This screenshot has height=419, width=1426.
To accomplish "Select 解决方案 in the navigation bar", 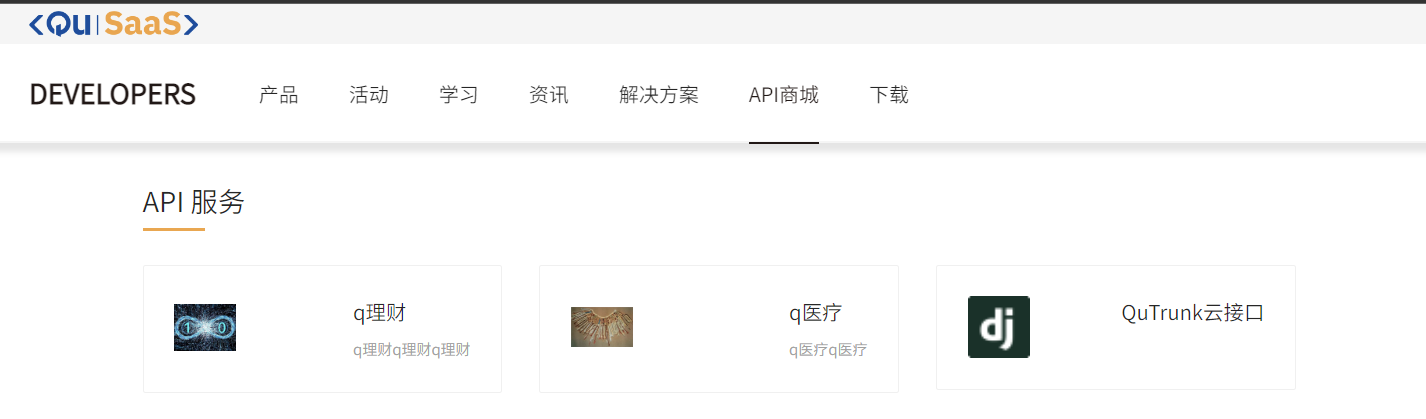I will [x=659, y=96].
